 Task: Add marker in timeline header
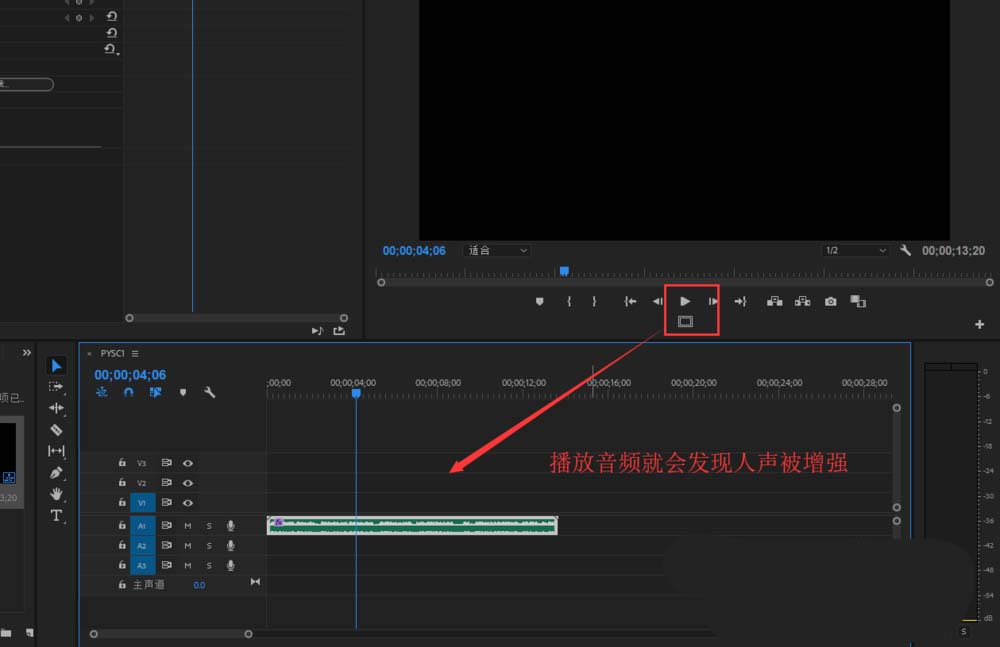183,392
